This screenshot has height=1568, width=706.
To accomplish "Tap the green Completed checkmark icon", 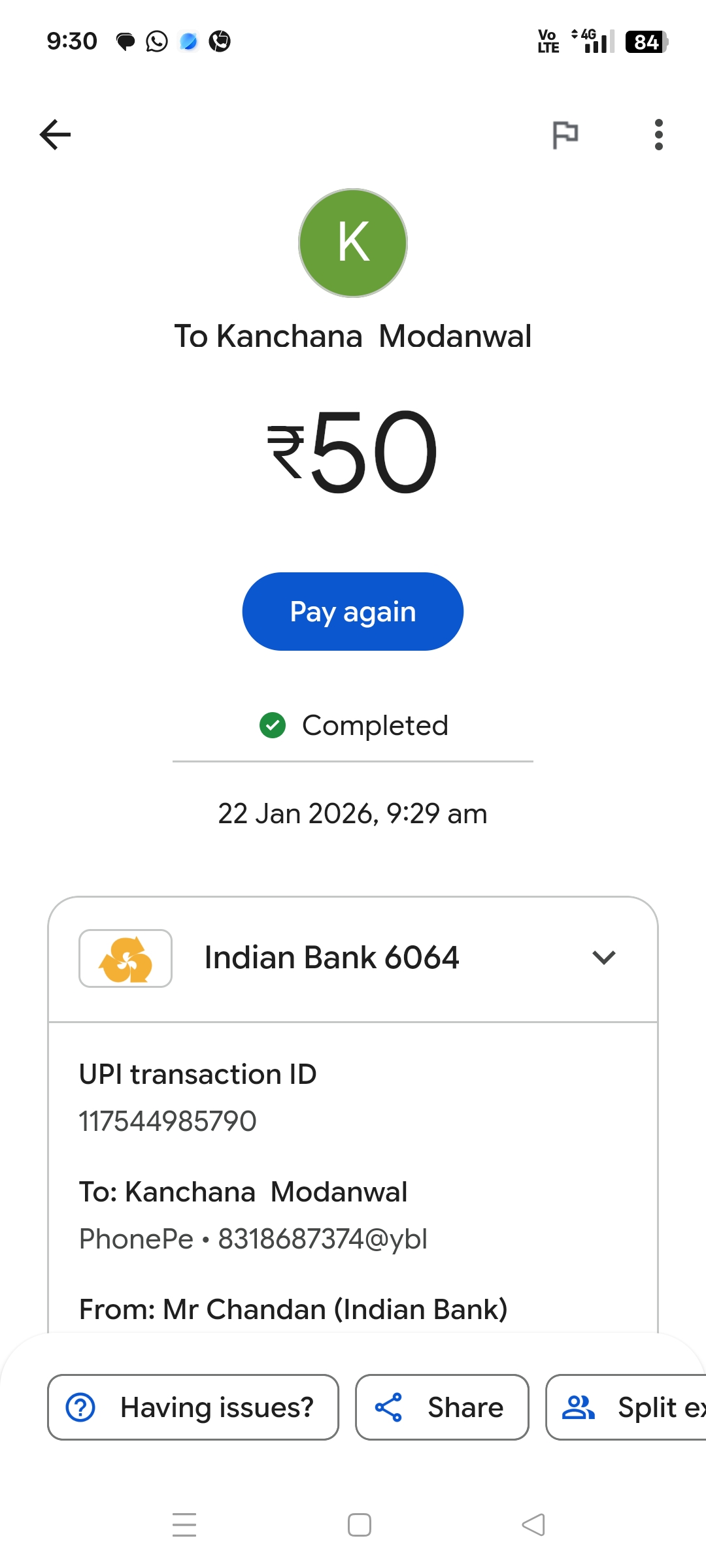I will (273, 725).
